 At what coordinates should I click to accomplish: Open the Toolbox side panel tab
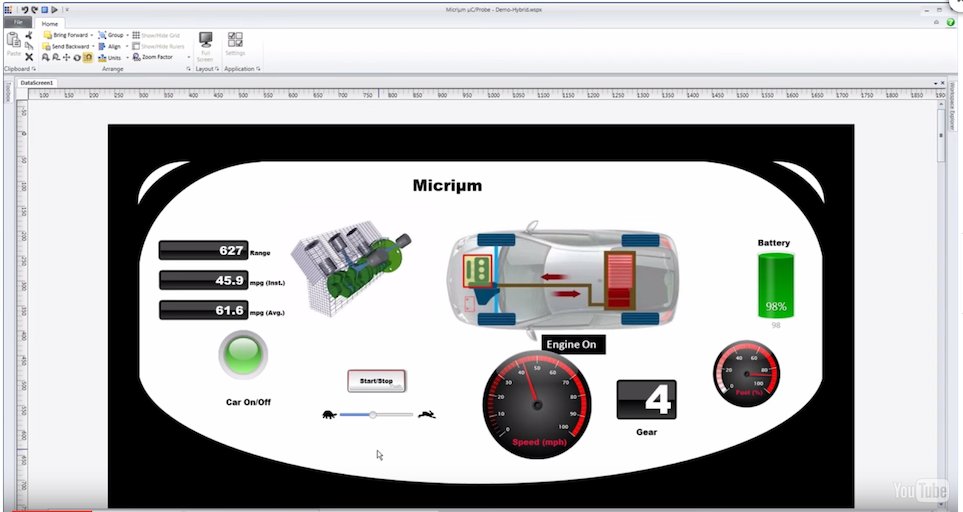pos(7,91)
